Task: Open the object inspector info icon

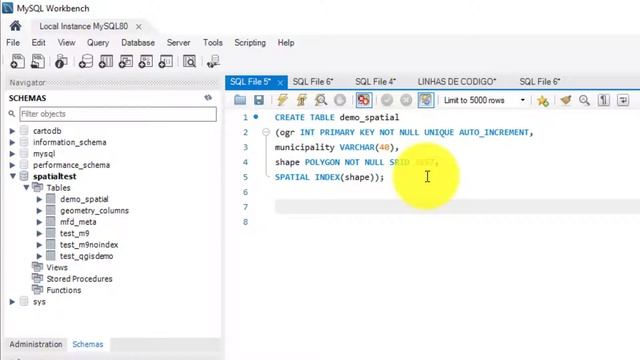Action: (61, 61)
